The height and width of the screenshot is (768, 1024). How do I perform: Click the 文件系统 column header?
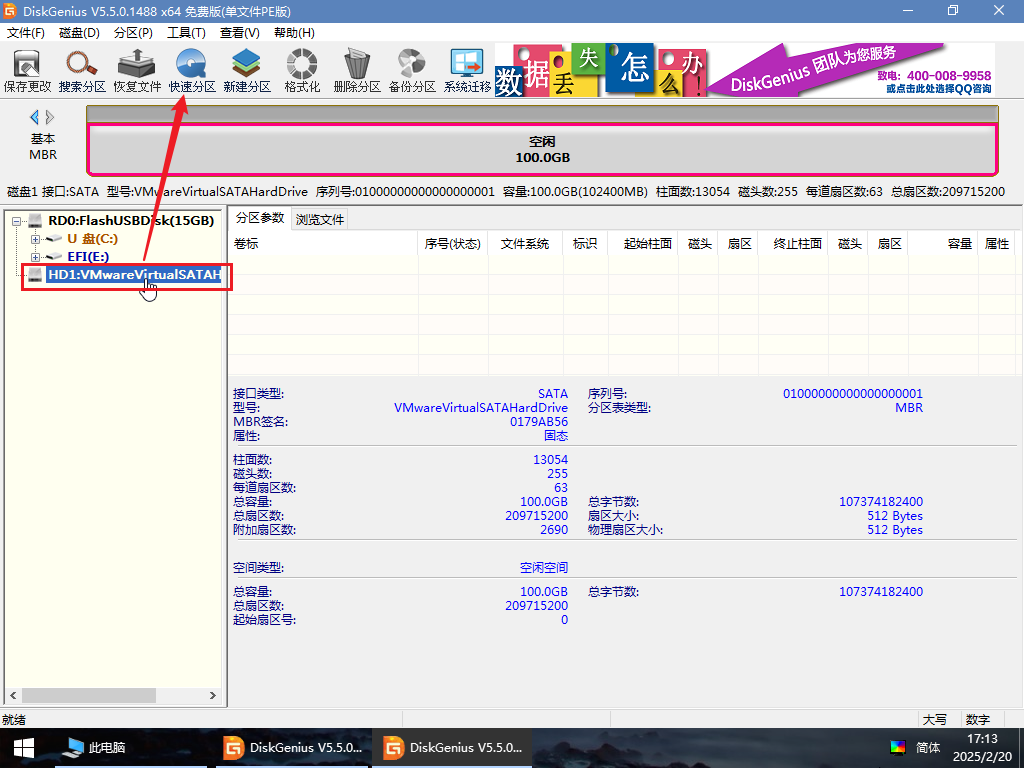tap(525, 244)
